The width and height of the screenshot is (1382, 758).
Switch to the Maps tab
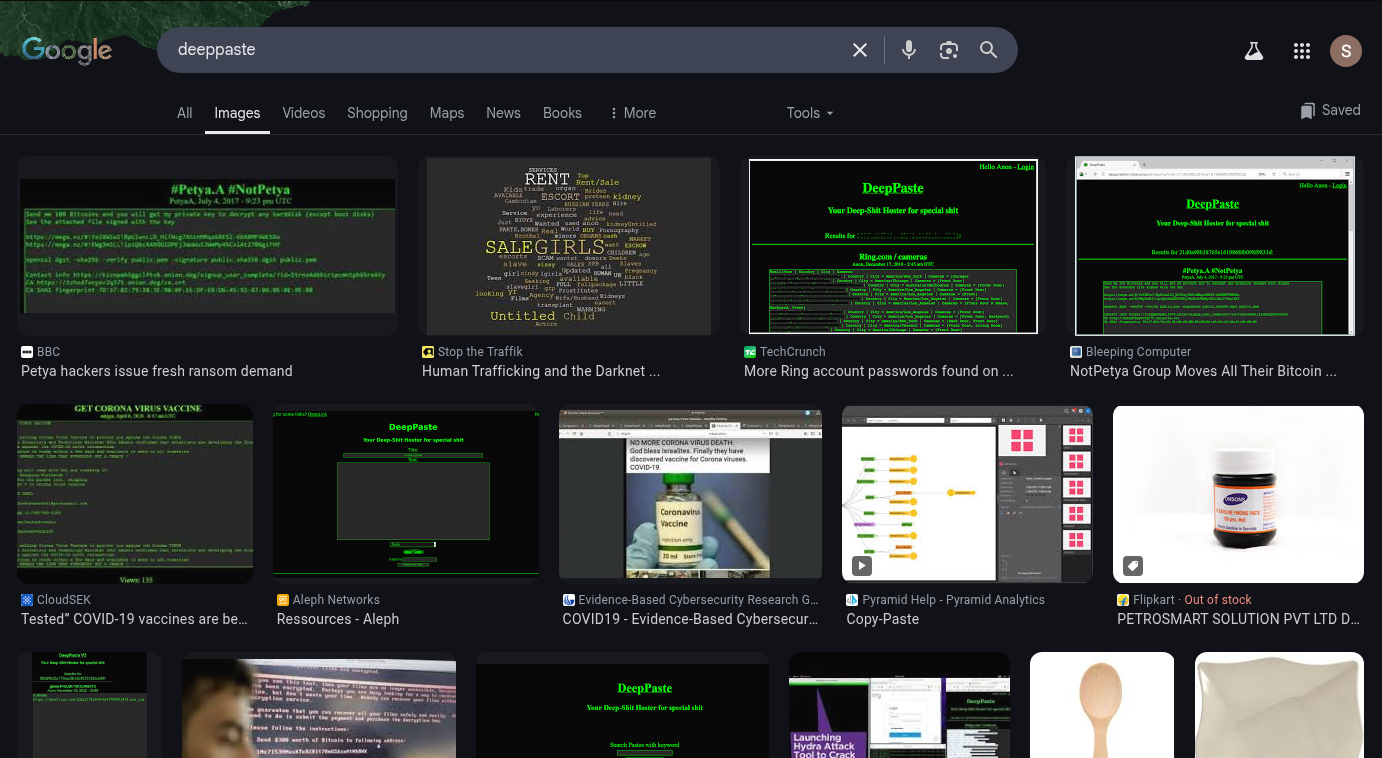coord(447,113)
